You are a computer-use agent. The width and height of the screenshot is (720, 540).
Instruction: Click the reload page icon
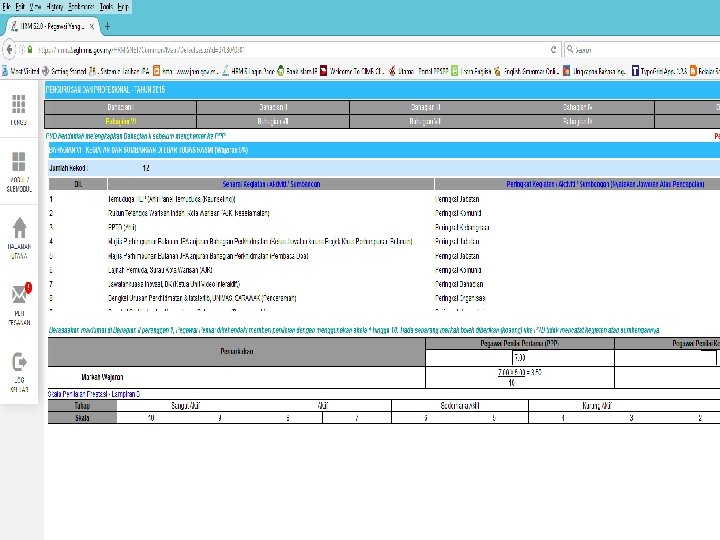(553, 50)
